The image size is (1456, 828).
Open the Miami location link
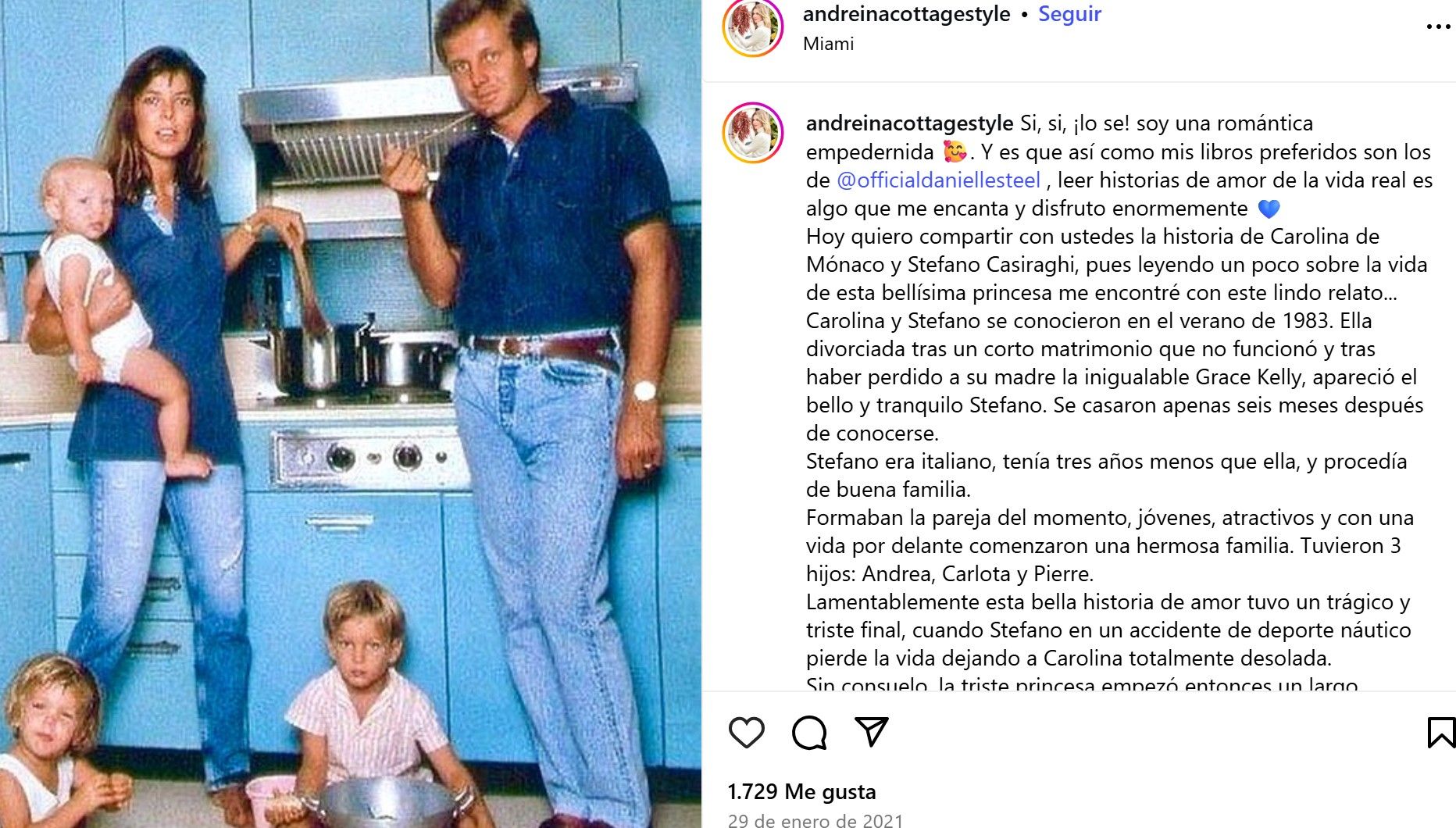pos(828,44)
